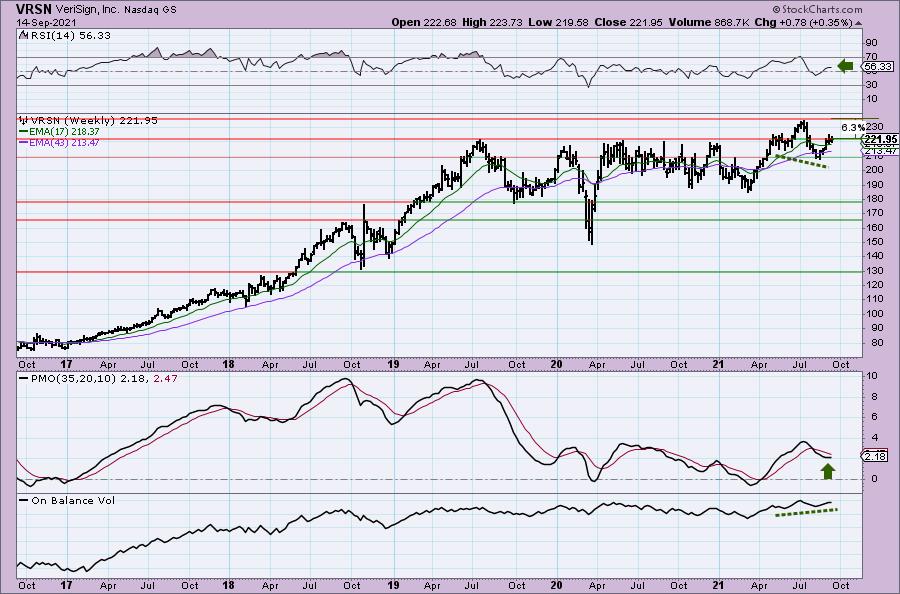Viewport: 900px width, 594px height.
Task: Click the Volume 868.7K value
Action: (x=709, y=22)
